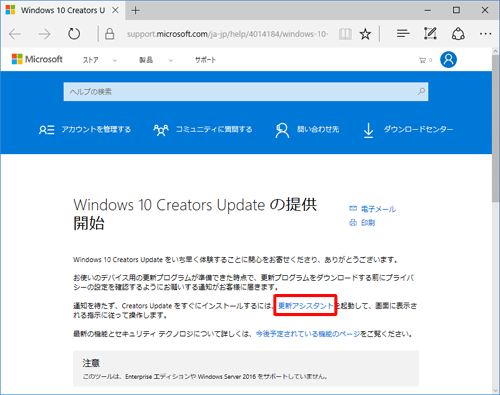Open the サポート menu item
The width and height of the screenshot is (500, 395).
point(205,60)
